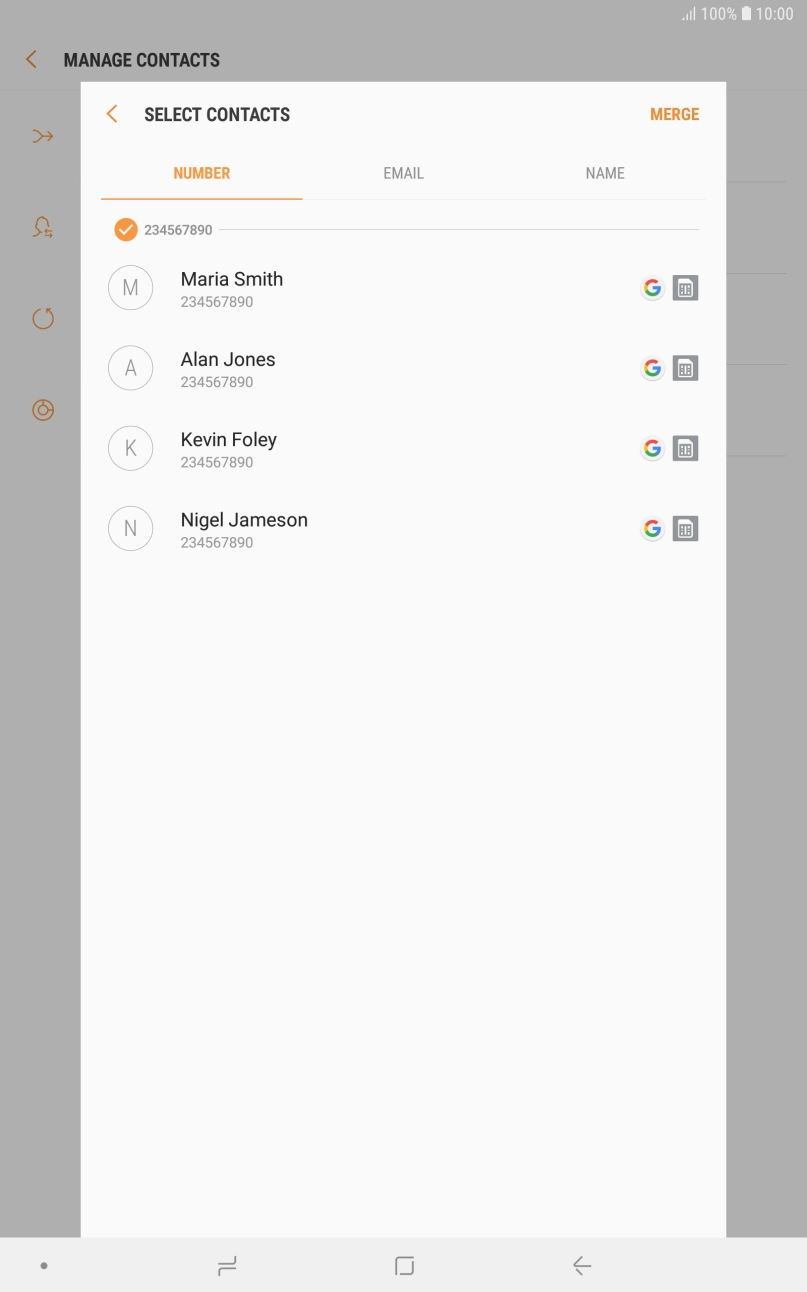Tap the Manage Contacts back arrow

[x=32, y=60]
